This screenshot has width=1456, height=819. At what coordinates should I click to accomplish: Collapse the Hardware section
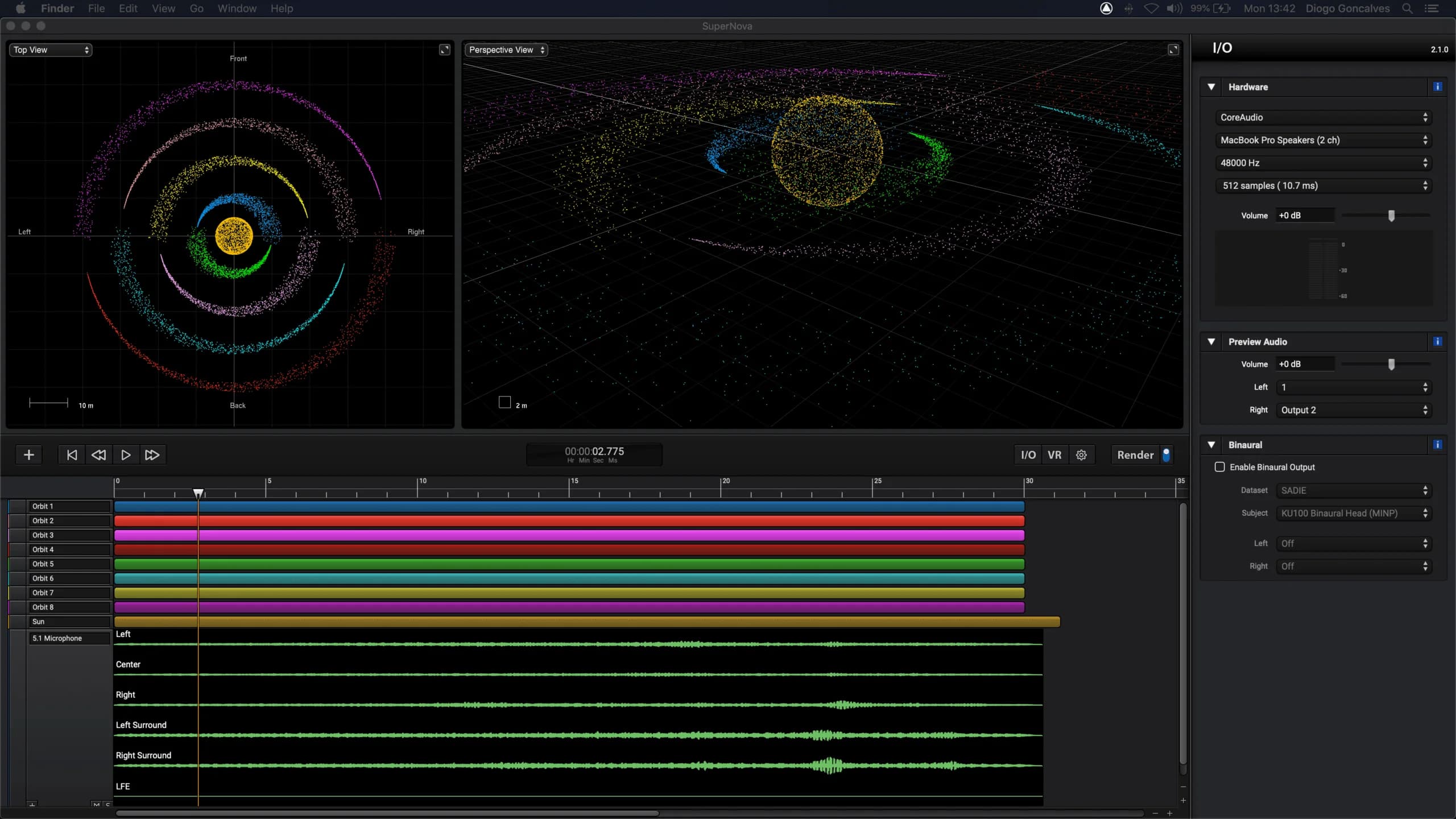[x=1212, y=86]
